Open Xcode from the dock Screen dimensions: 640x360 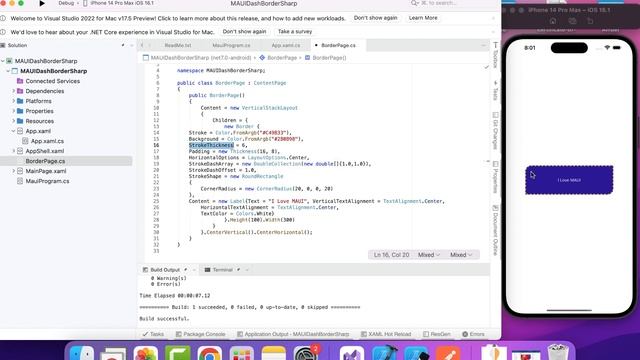click(384, 353)
